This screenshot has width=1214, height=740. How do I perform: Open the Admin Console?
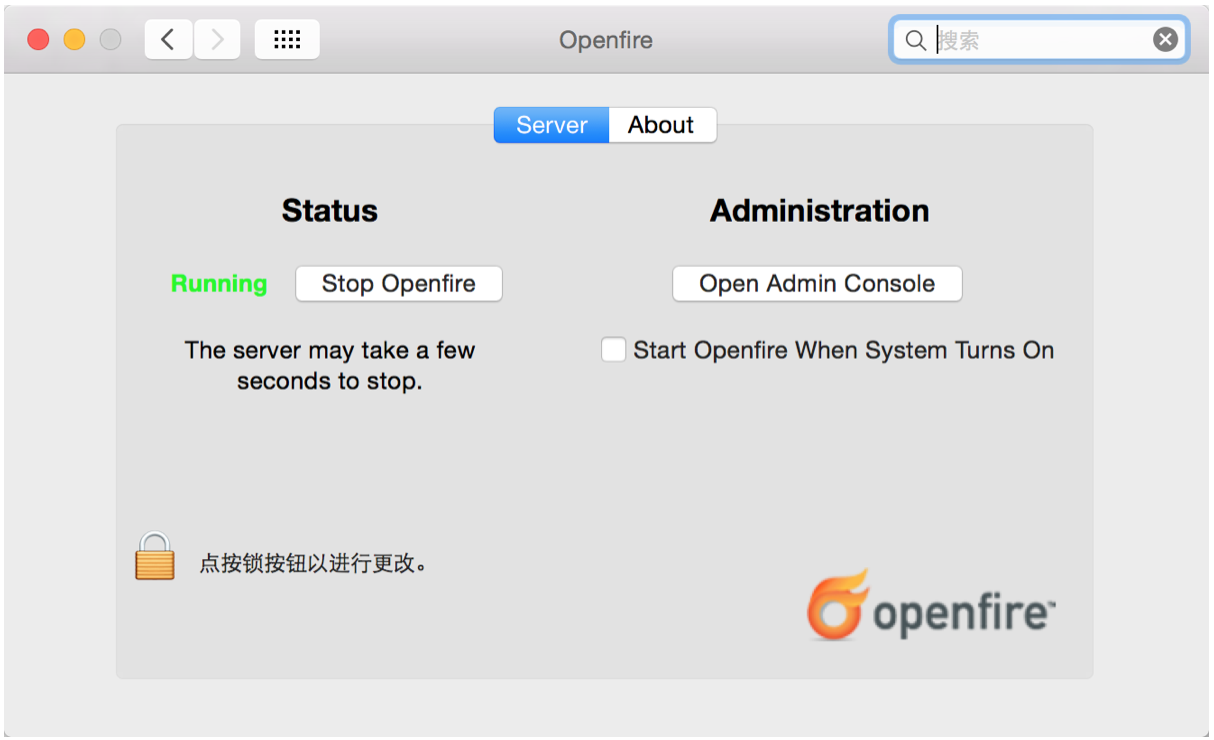(817, 284)
